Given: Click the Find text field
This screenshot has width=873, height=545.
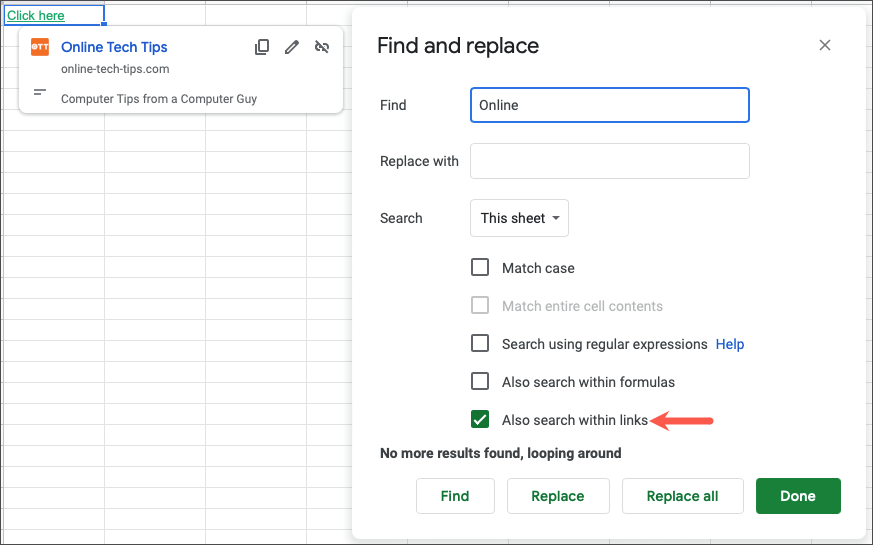Looking at the screenshot, I should pos(609,105).
